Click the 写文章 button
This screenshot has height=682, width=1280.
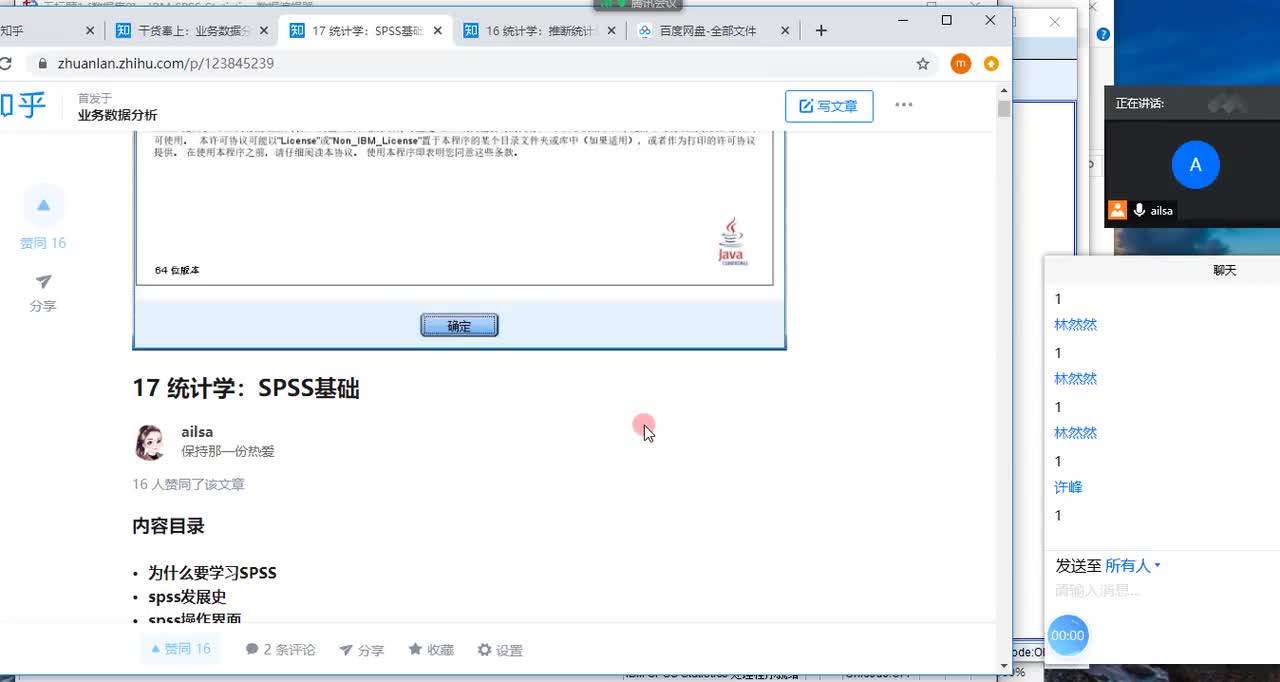point(829,106)
